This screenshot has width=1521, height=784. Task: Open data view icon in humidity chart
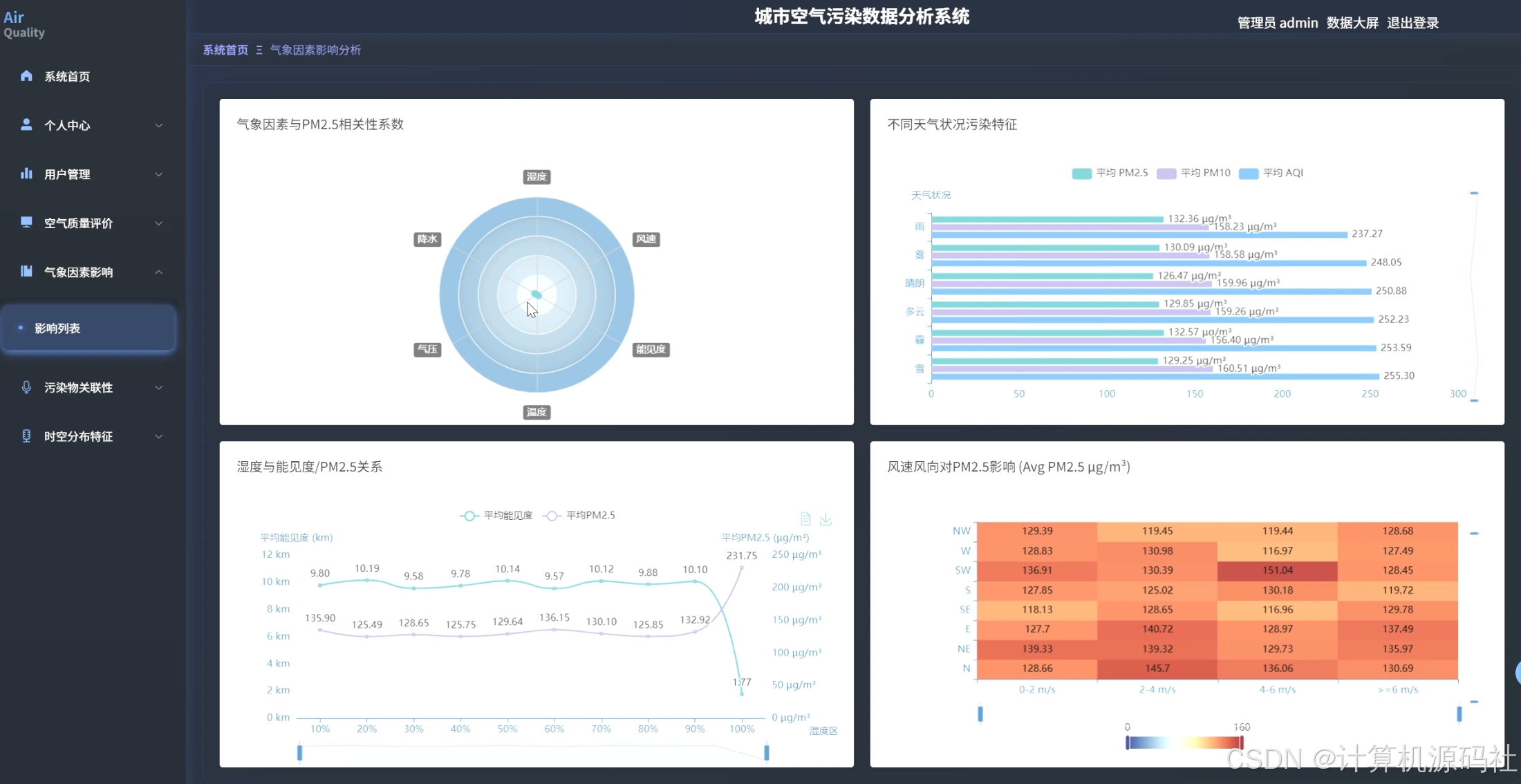(805, 519)
